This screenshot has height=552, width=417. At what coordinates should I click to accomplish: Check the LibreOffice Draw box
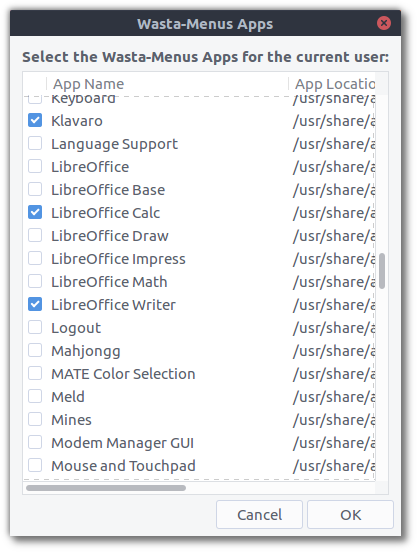pyautogui.click(x=35, y=235)
